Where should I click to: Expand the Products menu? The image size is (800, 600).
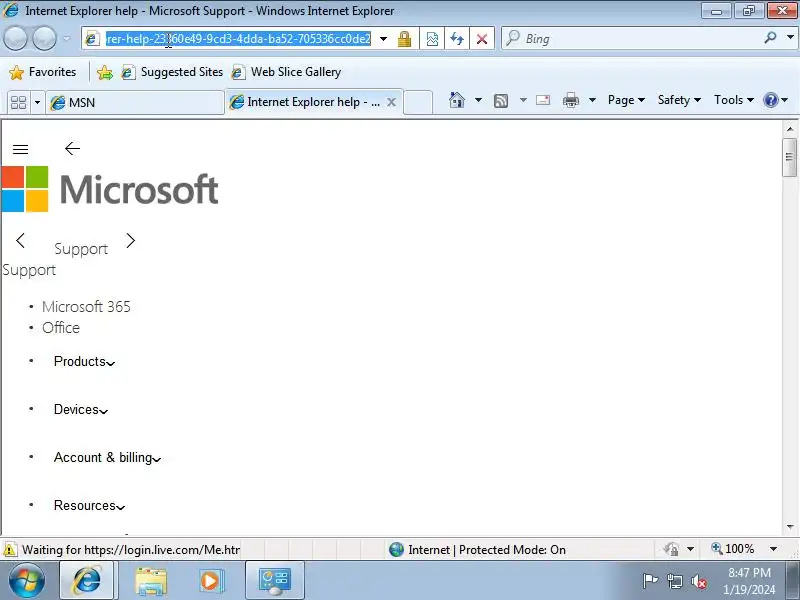pos(84,361)
